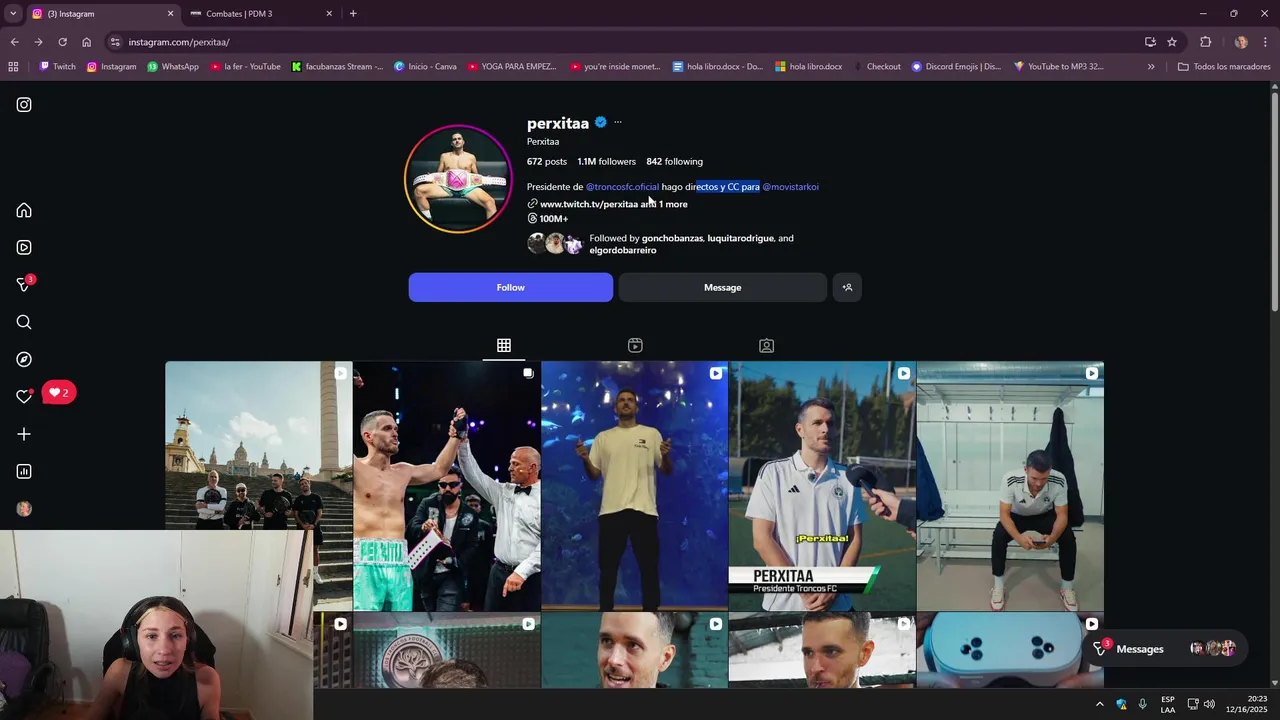View the 1.1M followers list
Image resolution: width=1280 pixels, height=720 pixels.
point(606,161)
